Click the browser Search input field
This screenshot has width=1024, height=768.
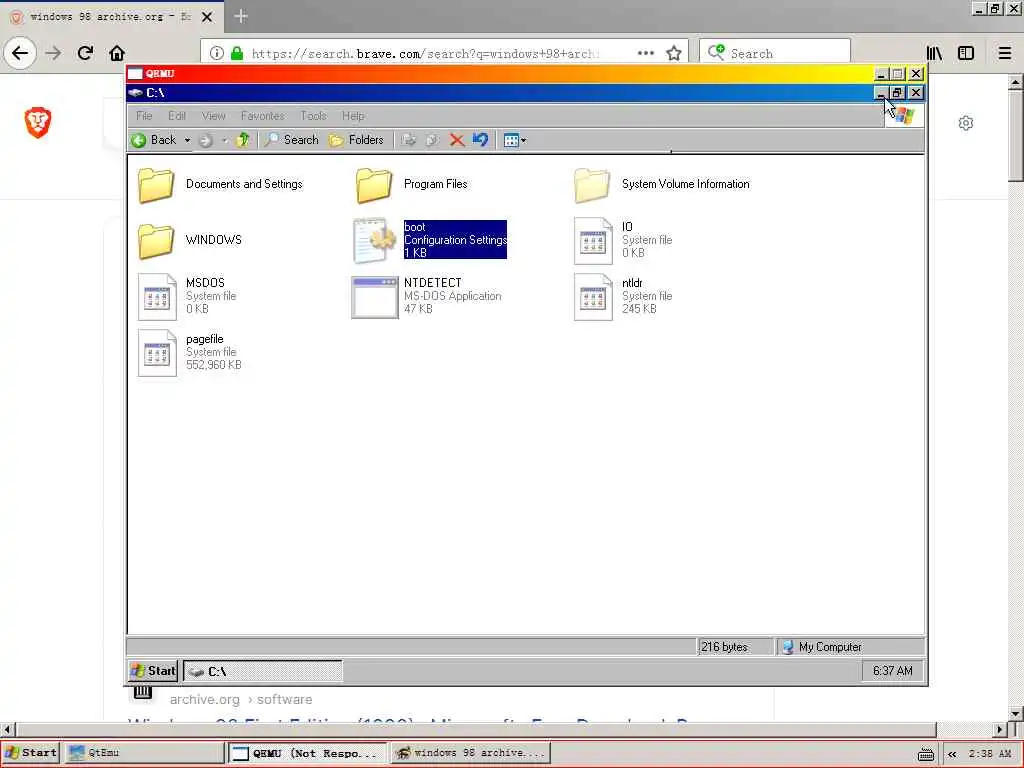pos(775,53)
